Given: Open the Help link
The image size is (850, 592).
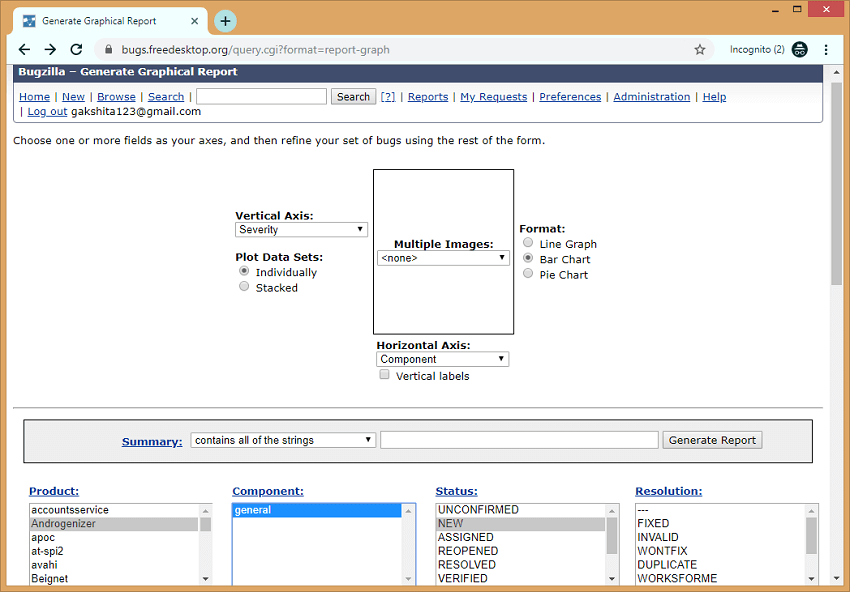Looking at the screenshot, I should point(714,96).
